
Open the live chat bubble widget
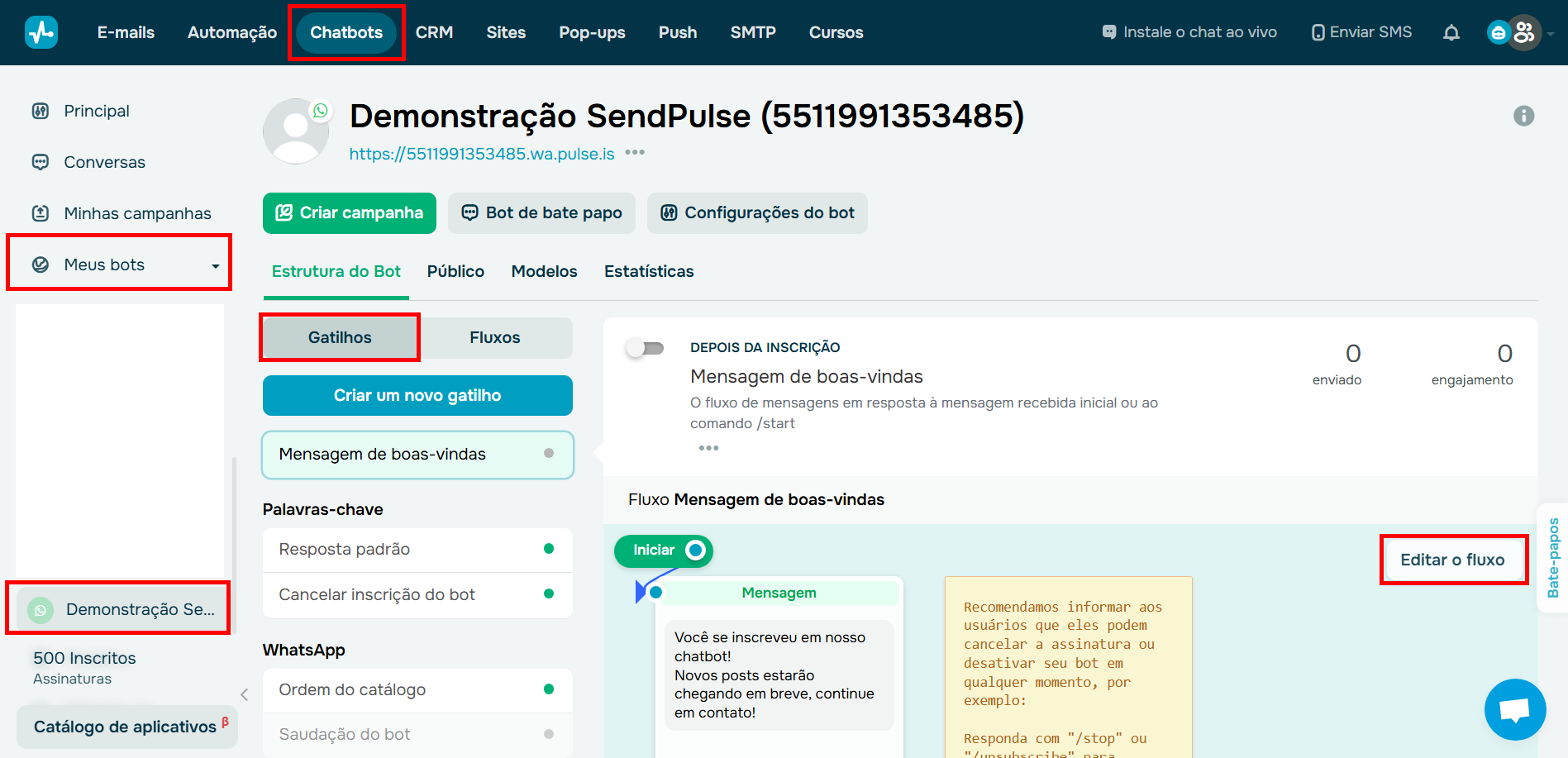click(x=1515, y=709)
